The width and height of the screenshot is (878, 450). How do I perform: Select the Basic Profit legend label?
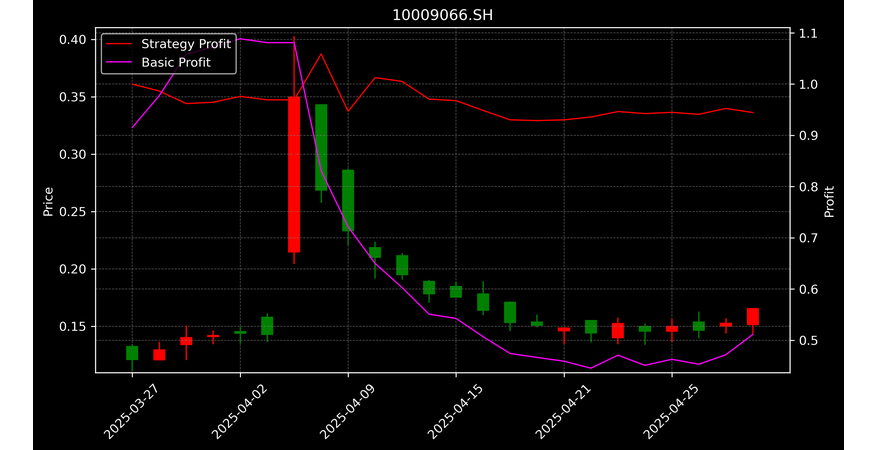tap(176, 62)
